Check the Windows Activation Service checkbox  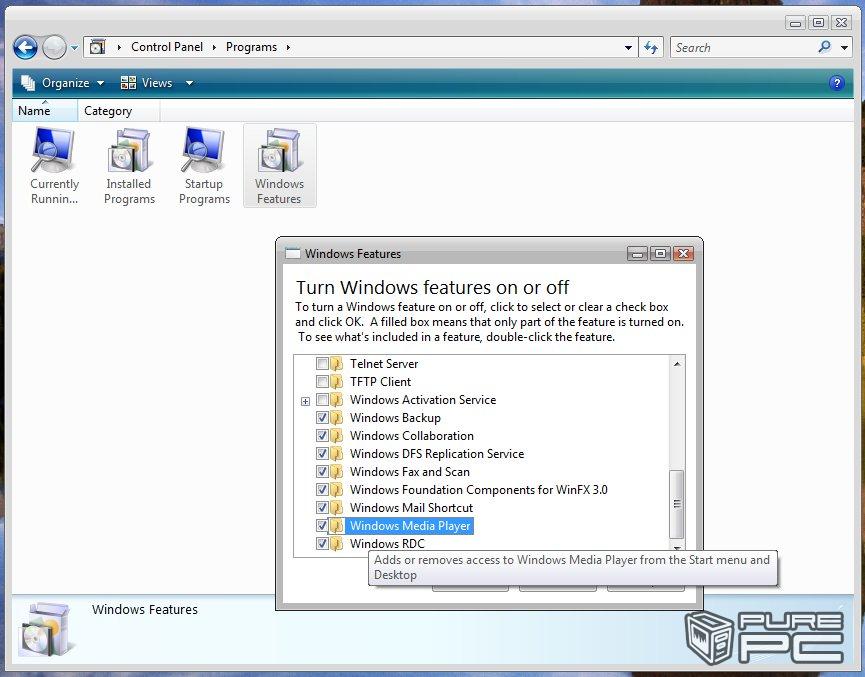coord(322,400)
